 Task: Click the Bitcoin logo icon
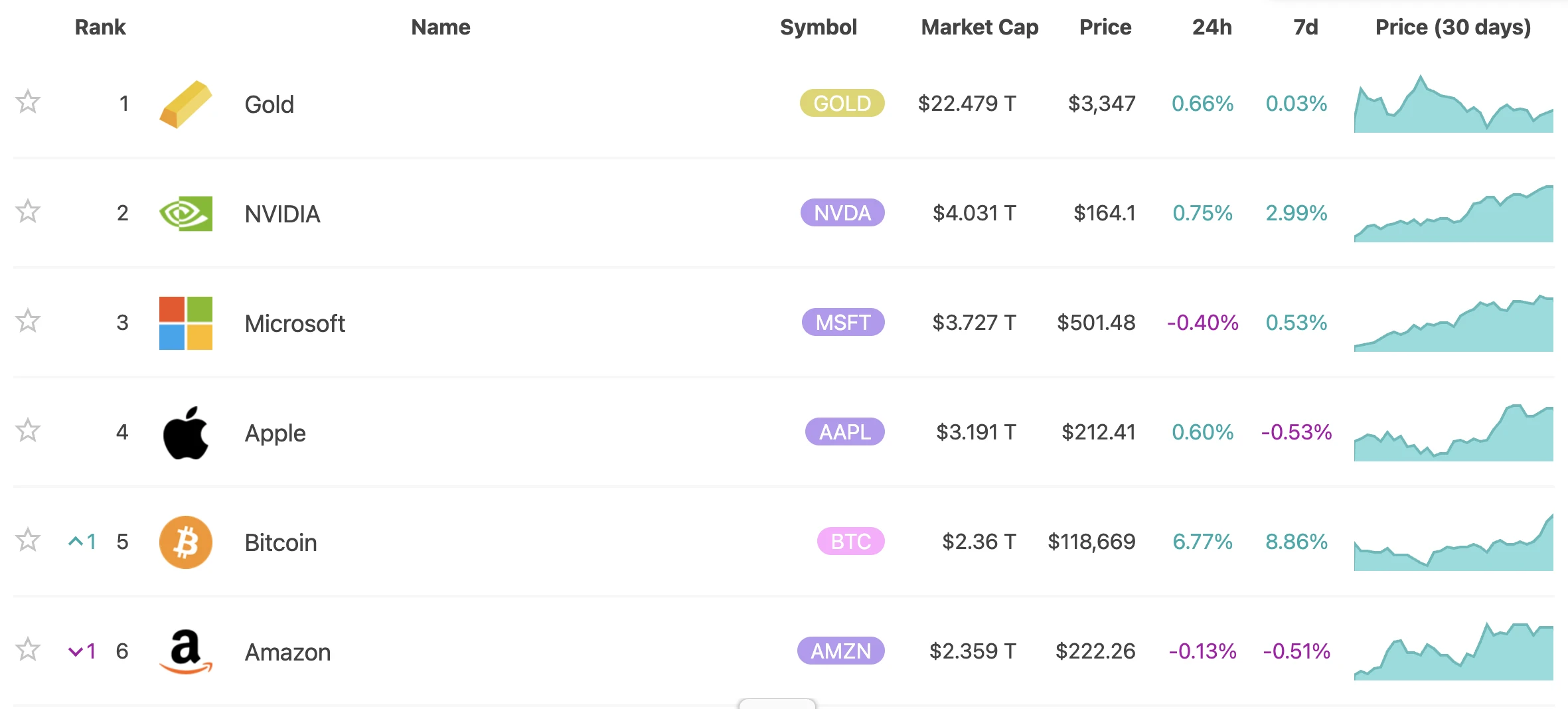[x=185, y=542]
